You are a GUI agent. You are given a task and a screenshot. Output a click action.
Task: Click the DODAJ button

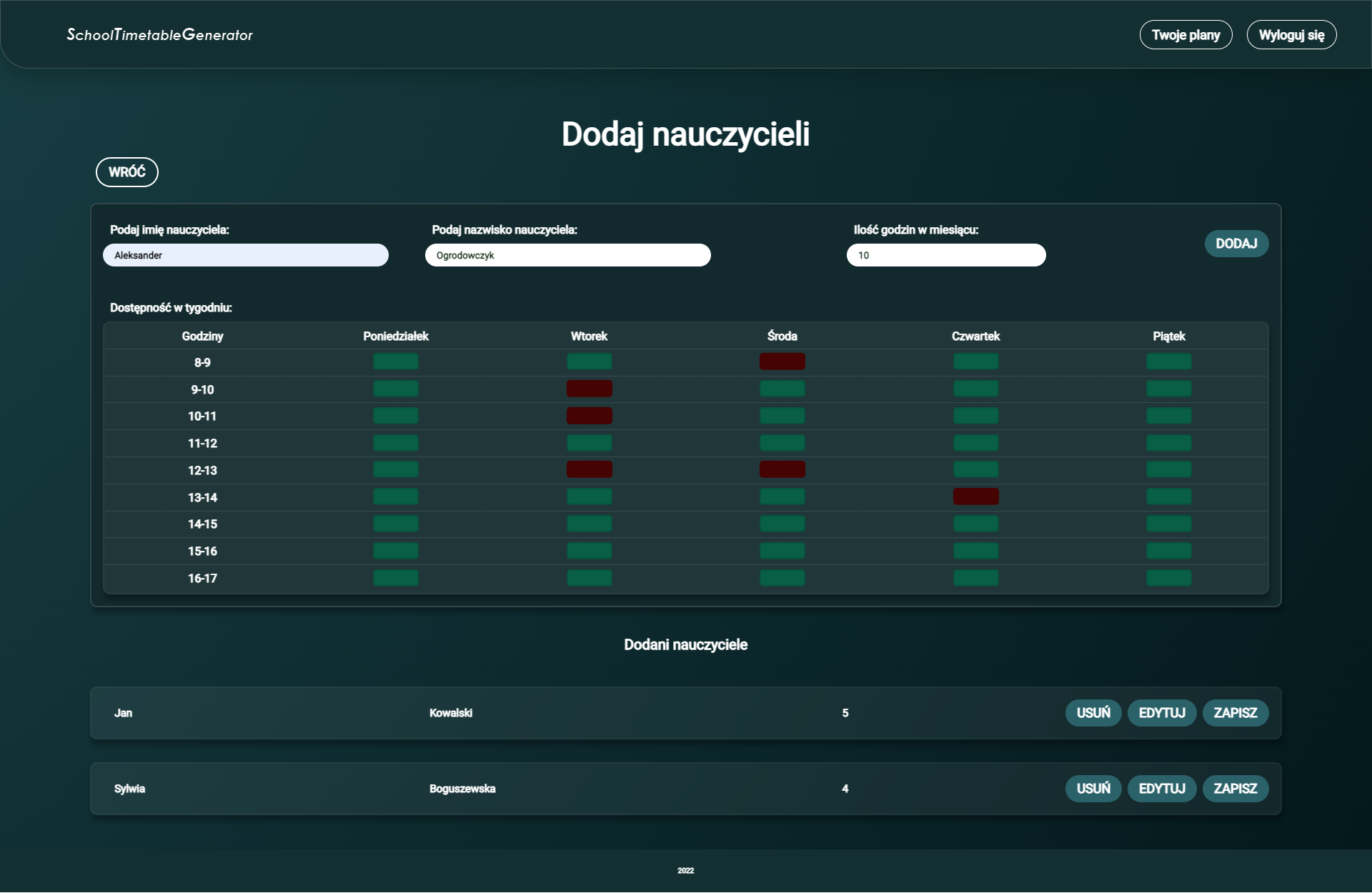tap(1236, 244)
